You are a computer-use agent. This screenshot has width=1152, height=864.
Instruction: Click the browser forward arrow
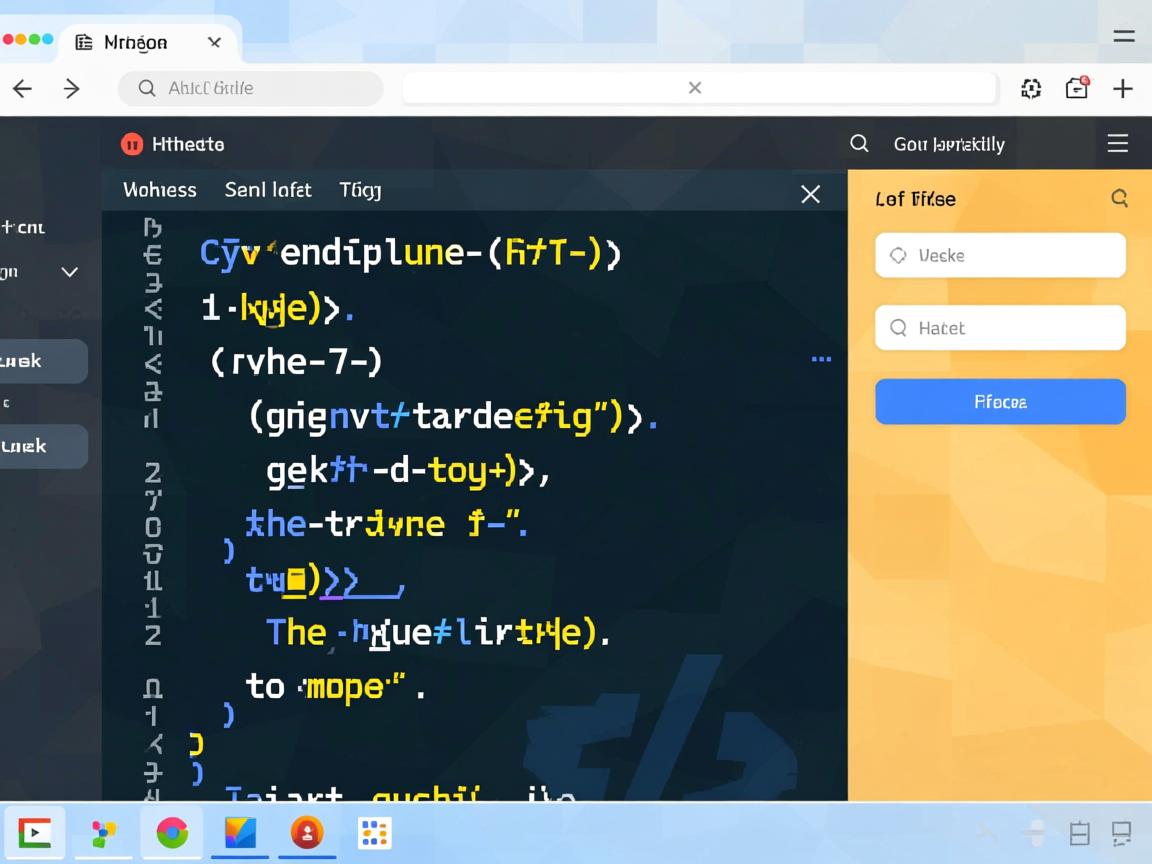tap(71, 89)
